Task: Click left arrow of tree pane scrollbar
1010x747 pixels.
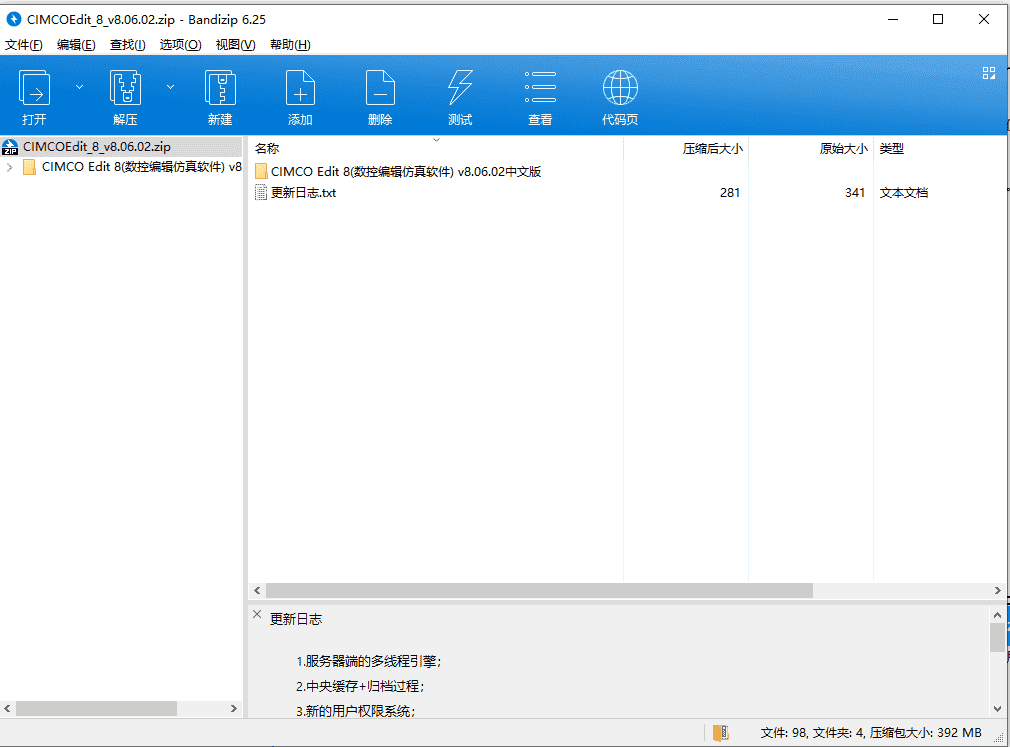Action: pos(7,708)
